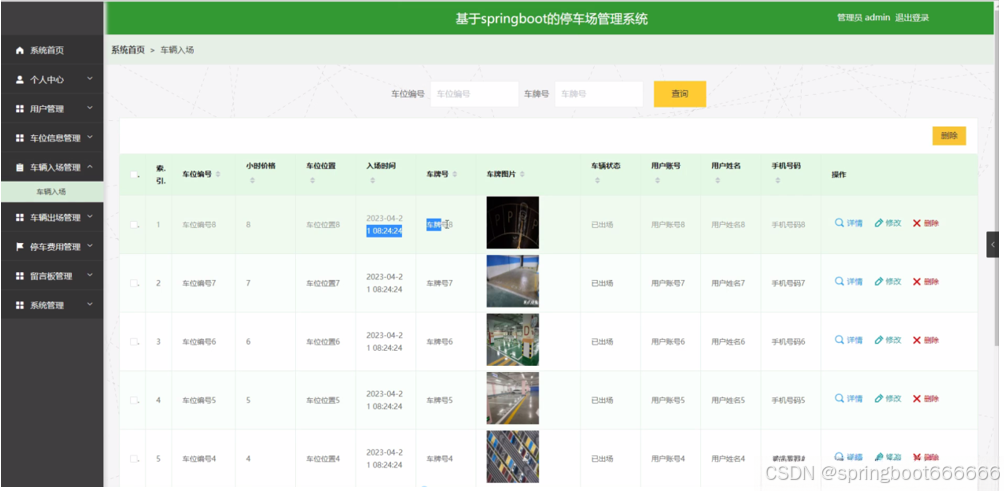Expand the 停车费用管理 sidebar menu
This screenshot has width=1004, height=491.
pyautogui.click(x=52, y=246)
